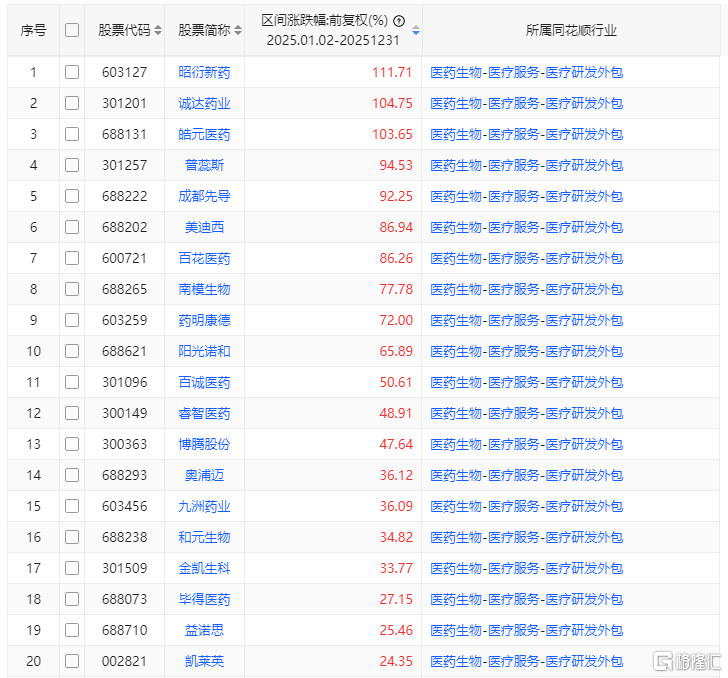The width and height of the screenshot is (728, 678).
Task: Check the box for 药明康德 row
Action: point(72,320)
